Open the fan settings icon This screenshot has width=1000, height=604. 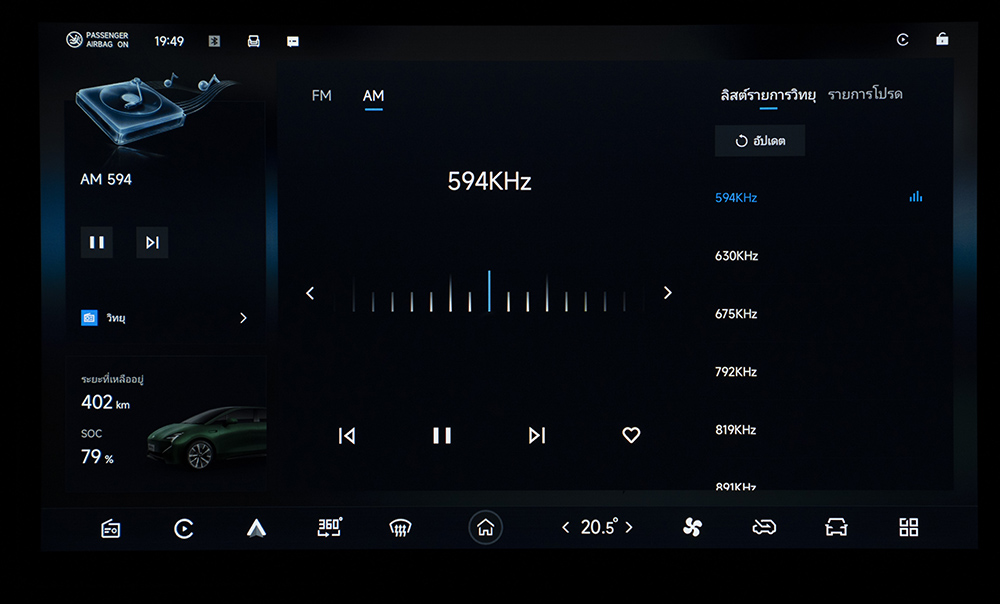tap(692, 527)
